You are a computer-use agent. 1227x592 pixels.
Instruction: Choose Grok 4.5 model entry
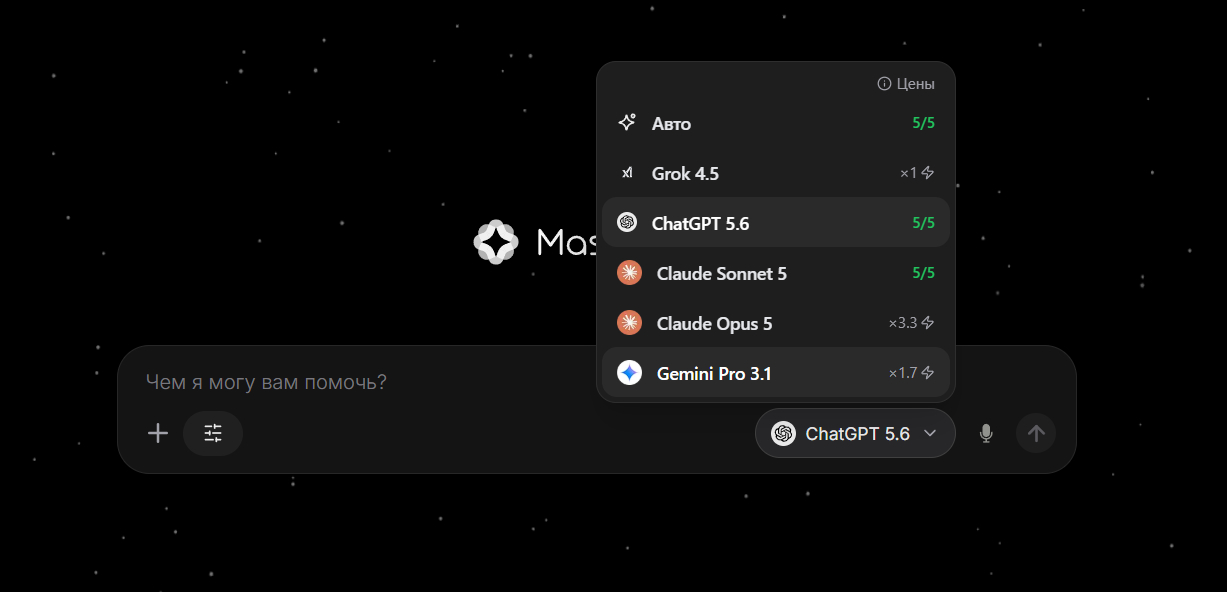pos(776,173)
